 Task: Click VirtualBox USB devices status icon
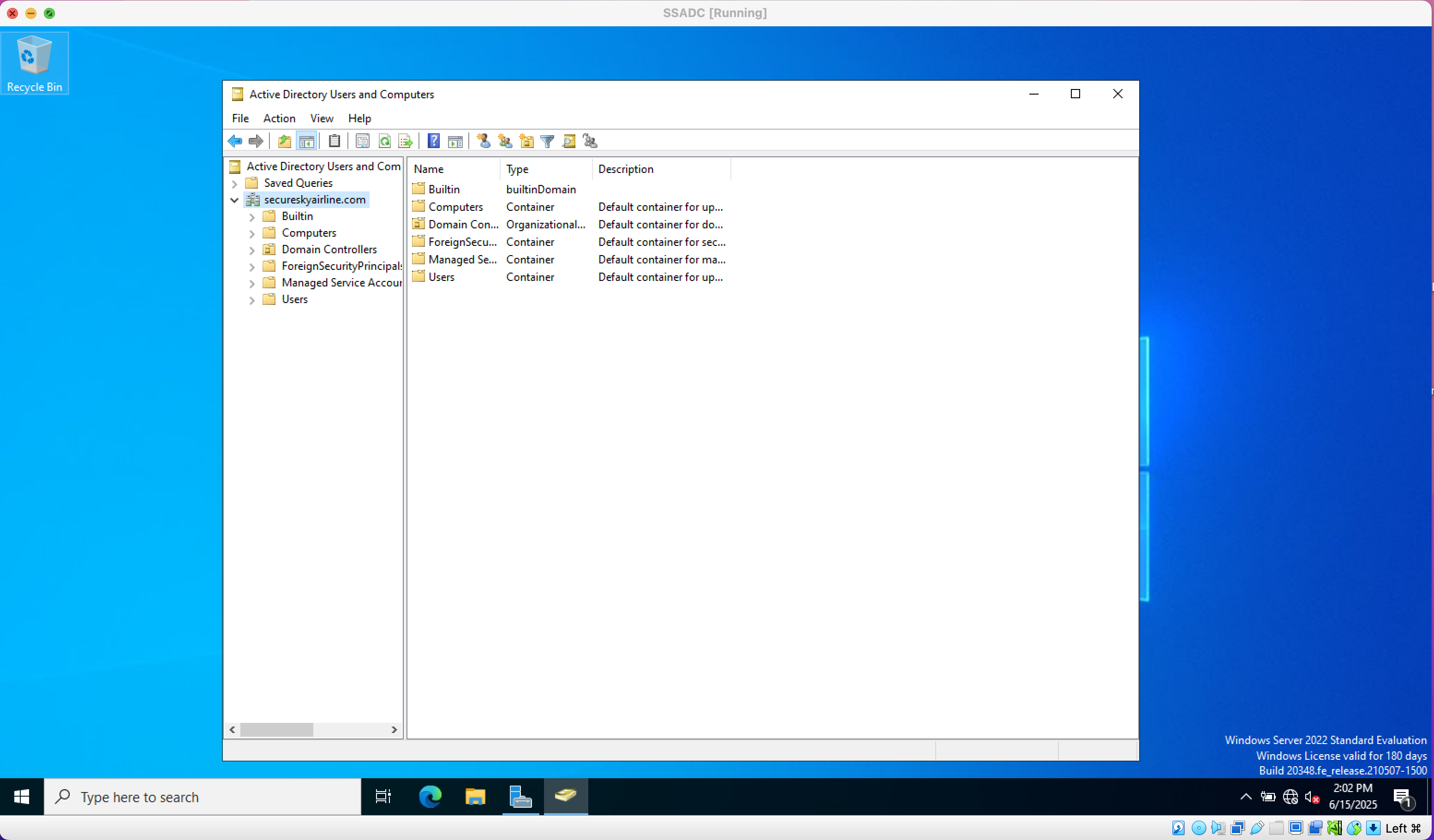pos(1256,828)
